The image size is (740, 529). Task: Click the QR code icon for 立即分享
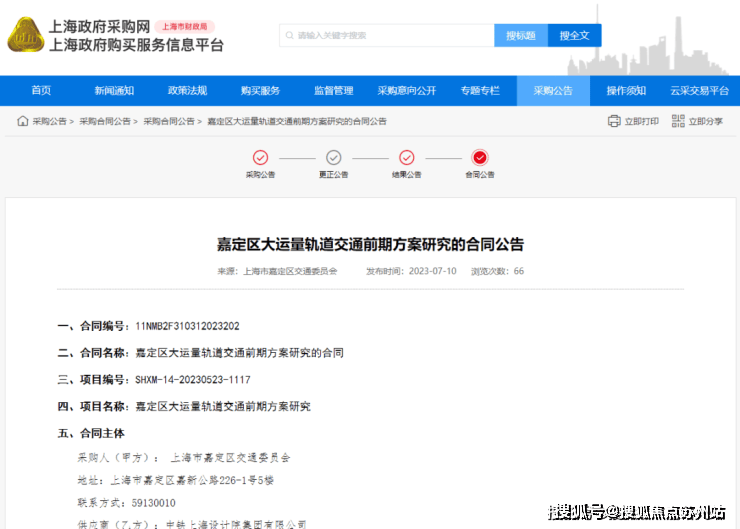(x=678, y=121)
